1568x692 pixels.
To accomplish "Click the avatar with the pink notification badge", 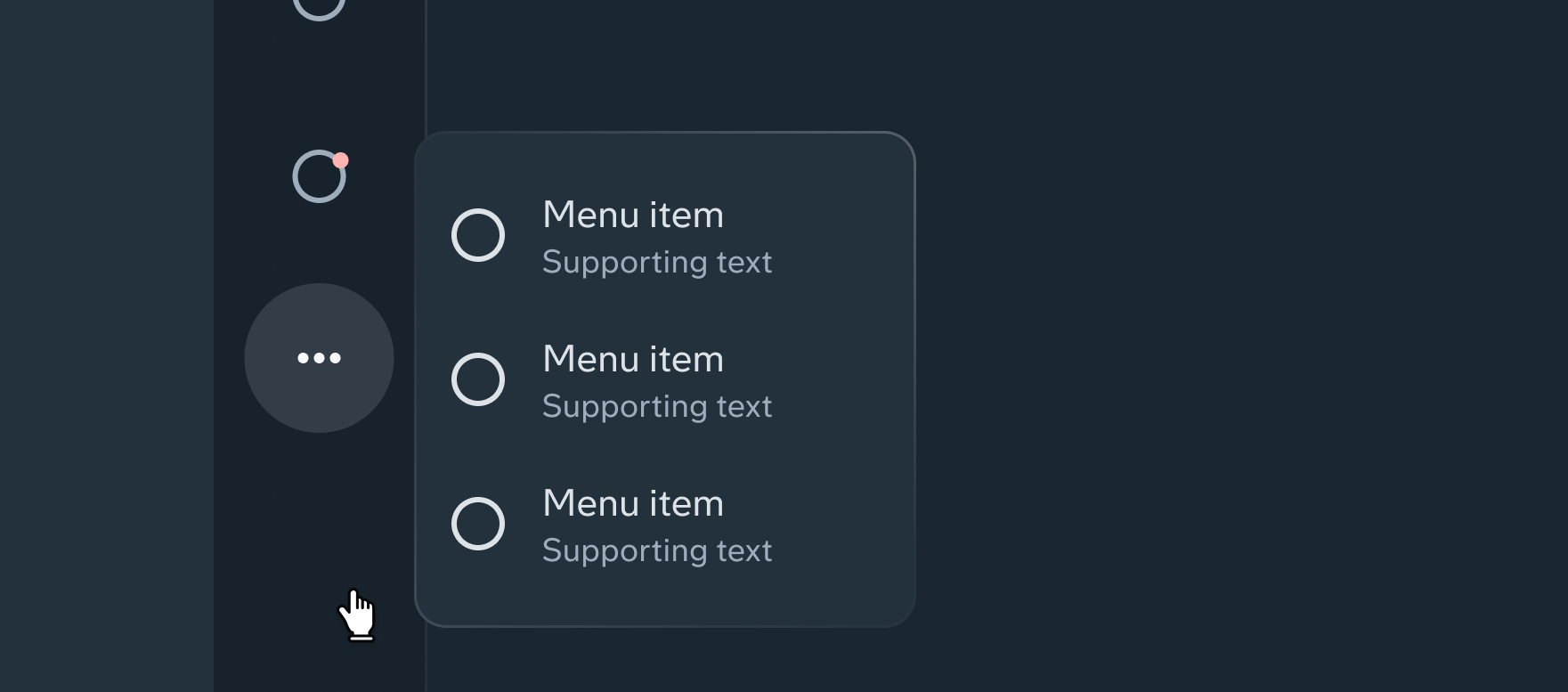I will coord(318,175).
